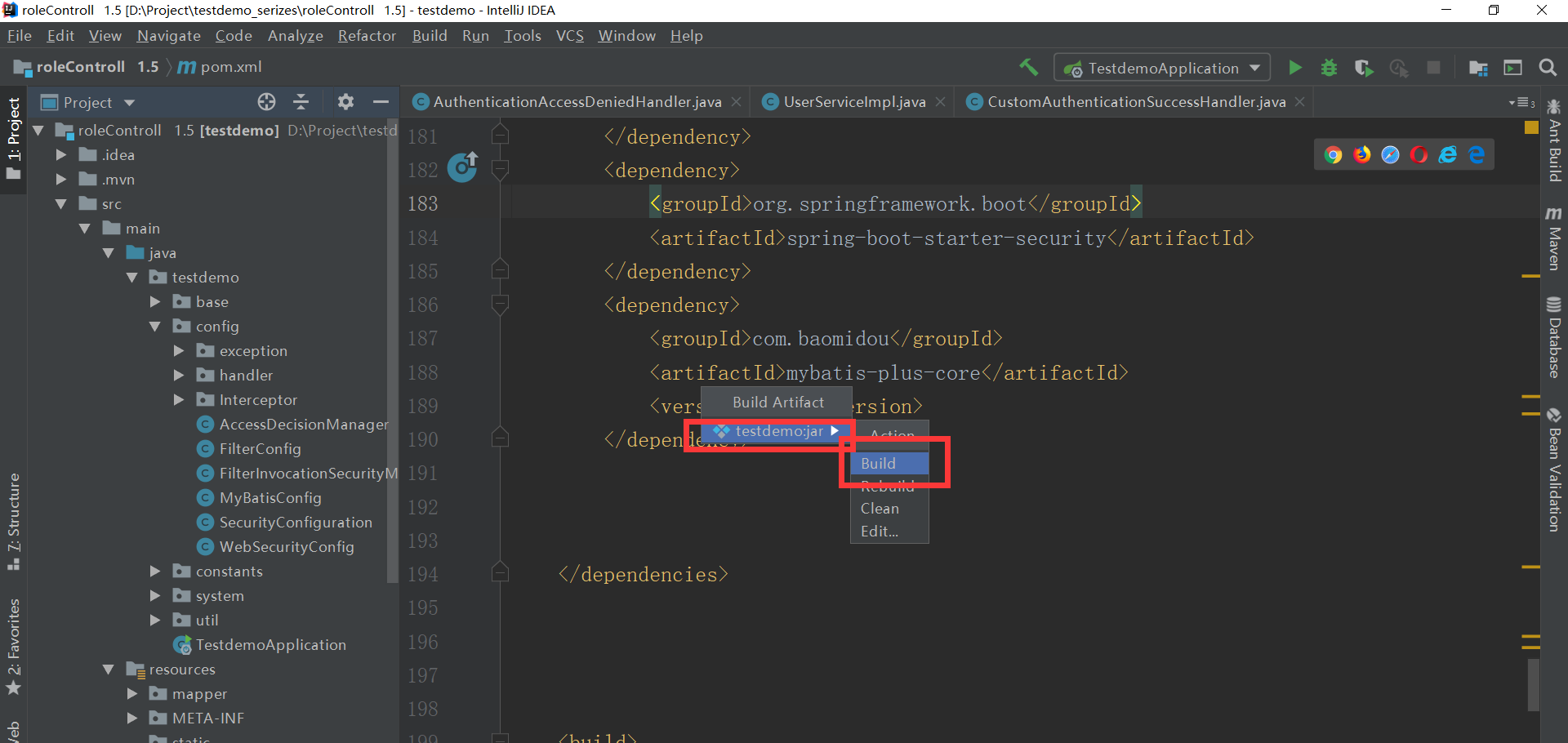This screenshot has height=743, width=1568.
Task: Open the TestdemoApplication run configuration dropdown
Action: point(1162,68)
